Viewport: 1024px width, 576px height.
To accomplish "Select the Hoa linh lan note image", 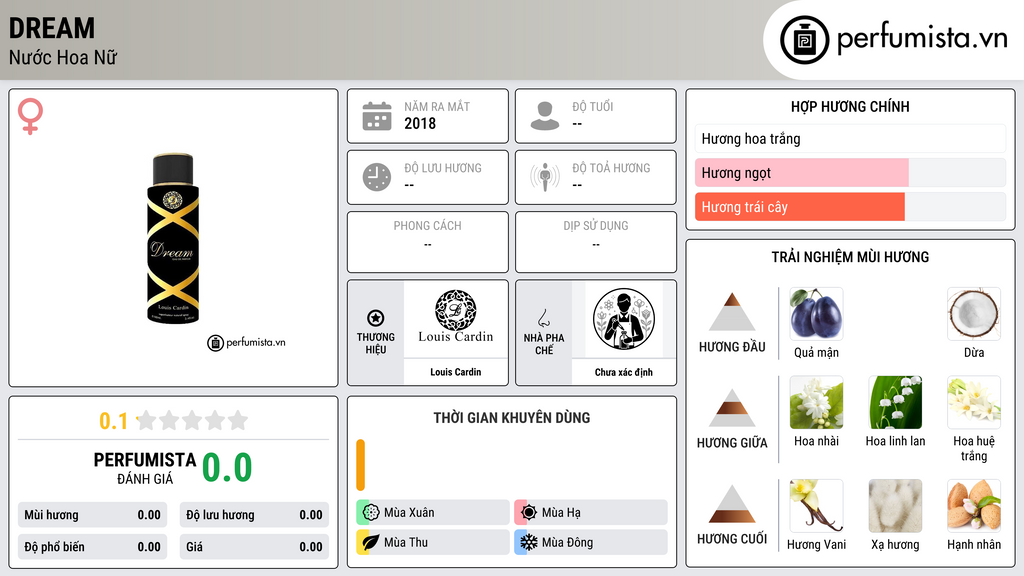I will 895,403.
